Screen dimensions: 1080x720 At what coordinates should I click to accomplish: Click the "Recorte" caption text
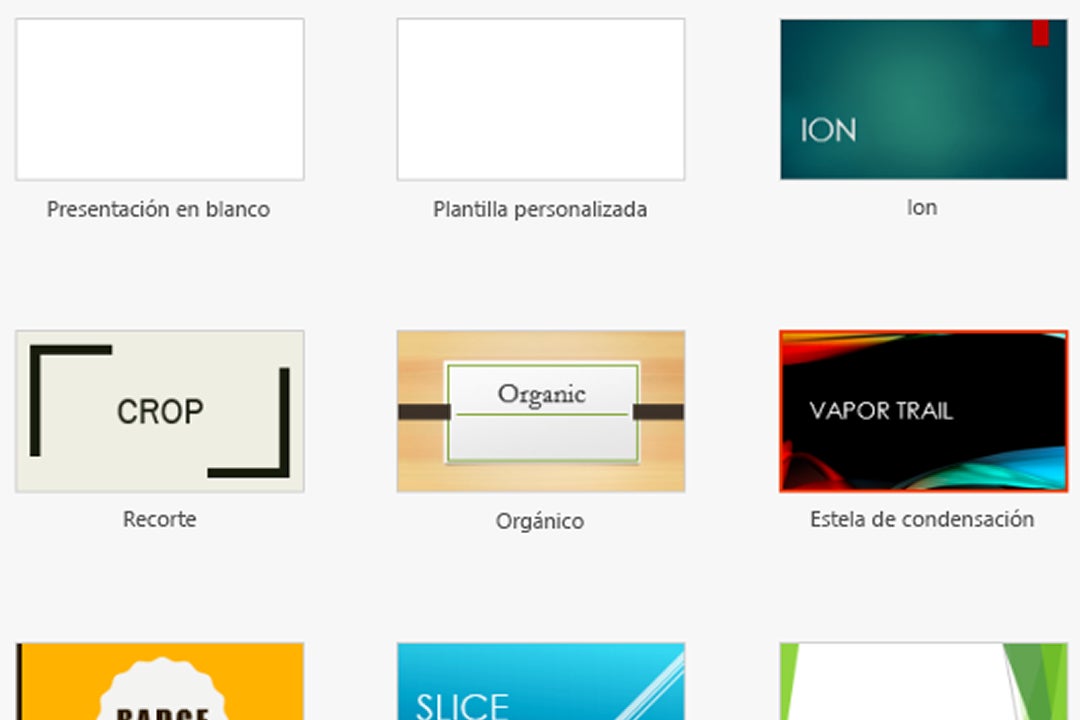pyautogui.click(x=160, y=520)
